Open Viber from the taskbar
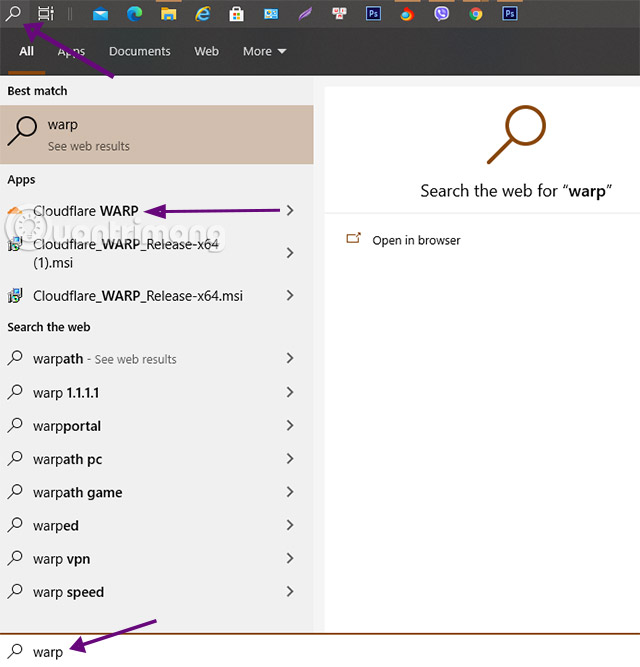The height and width of the screenshot is (667, 640). [441, 14]
